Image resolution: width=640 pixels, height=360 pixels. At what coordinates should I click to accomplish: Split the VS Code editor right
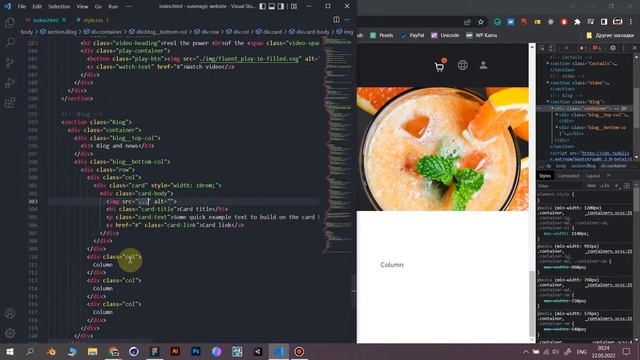tap(336, 20)
